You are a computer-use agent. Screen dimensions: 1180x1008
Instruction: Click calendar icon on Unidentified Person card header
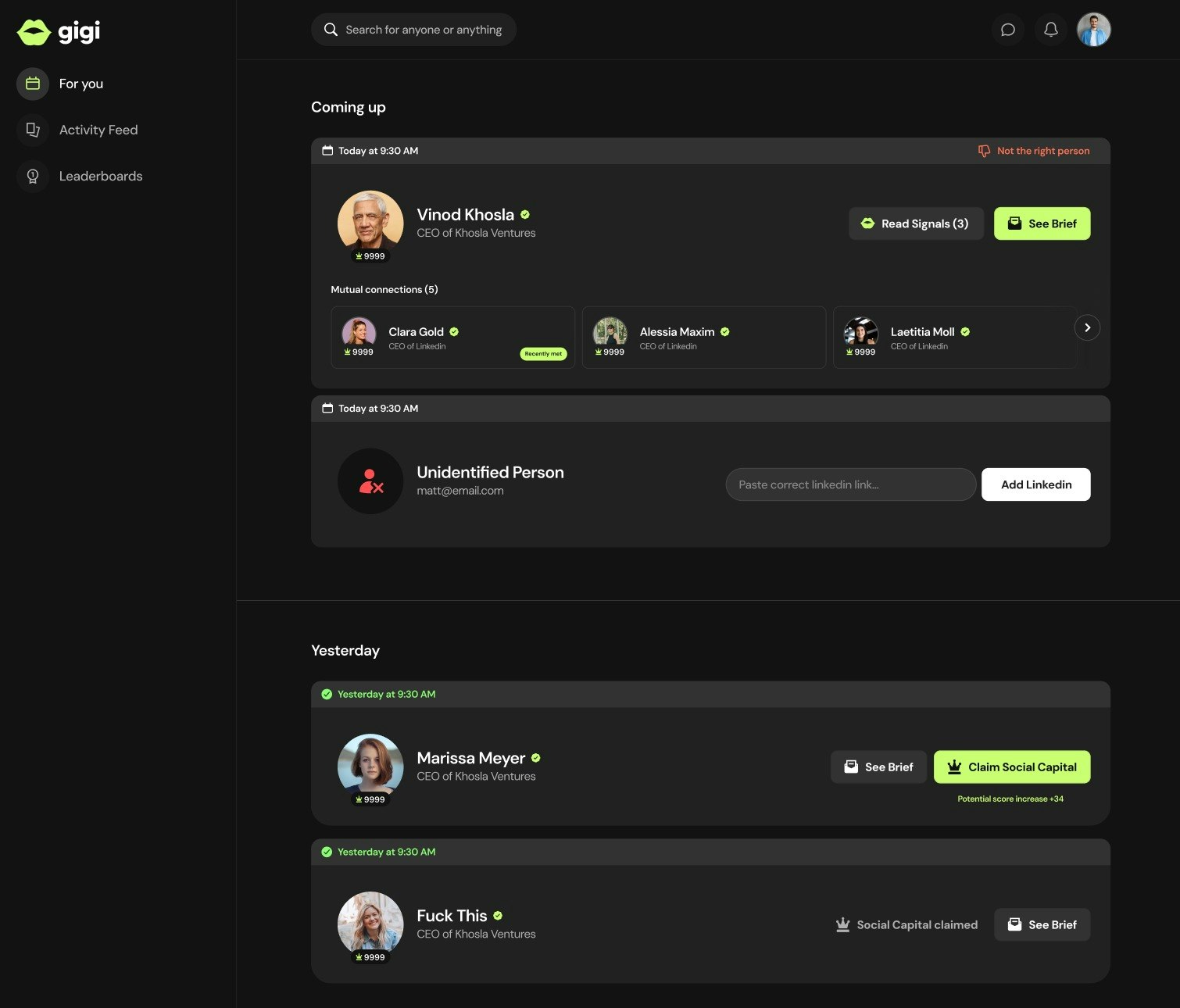pos(327,409)
